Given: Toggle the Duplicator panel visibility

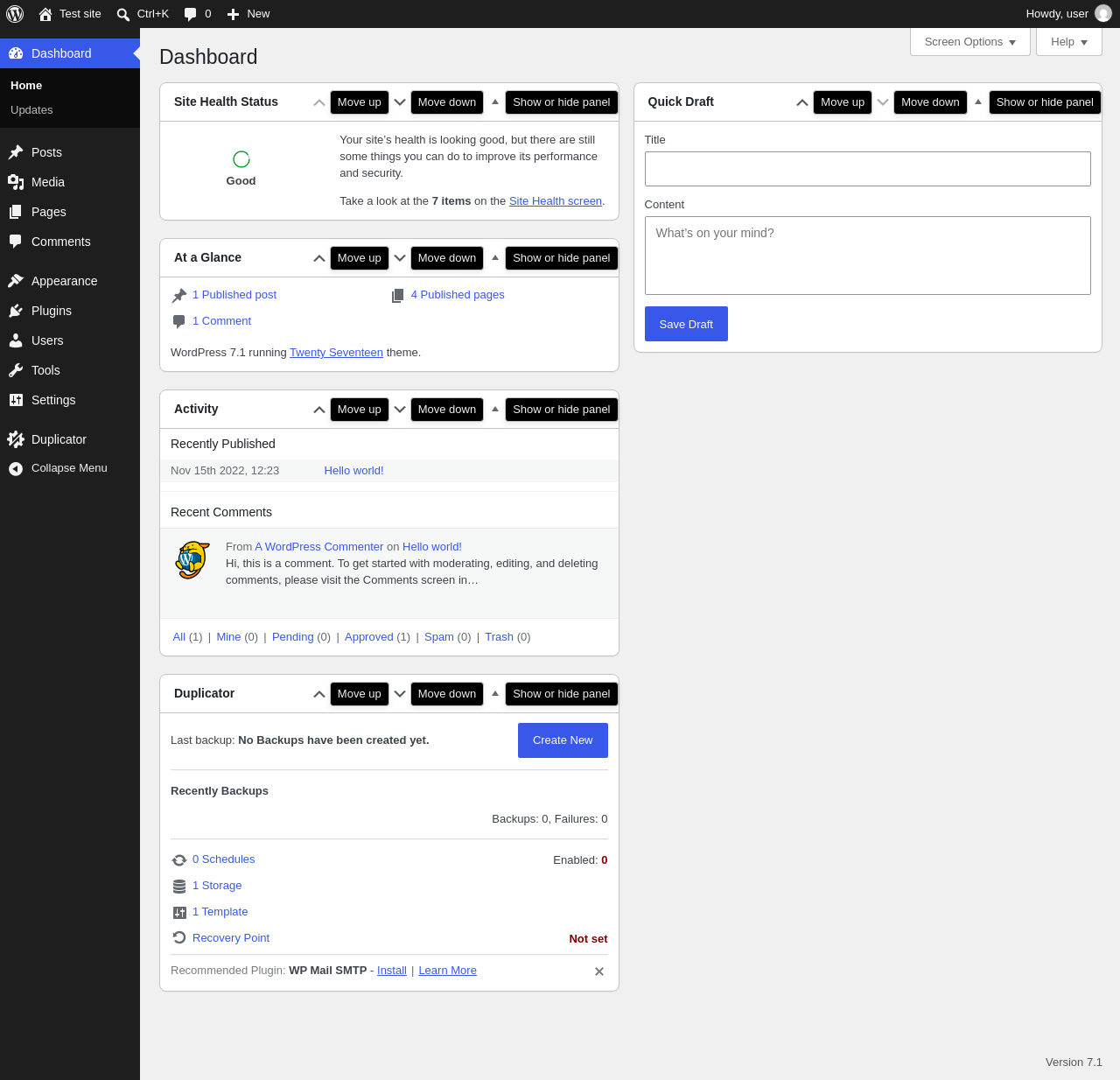Looking at the screenshot, I should click(x=495, y=693).
